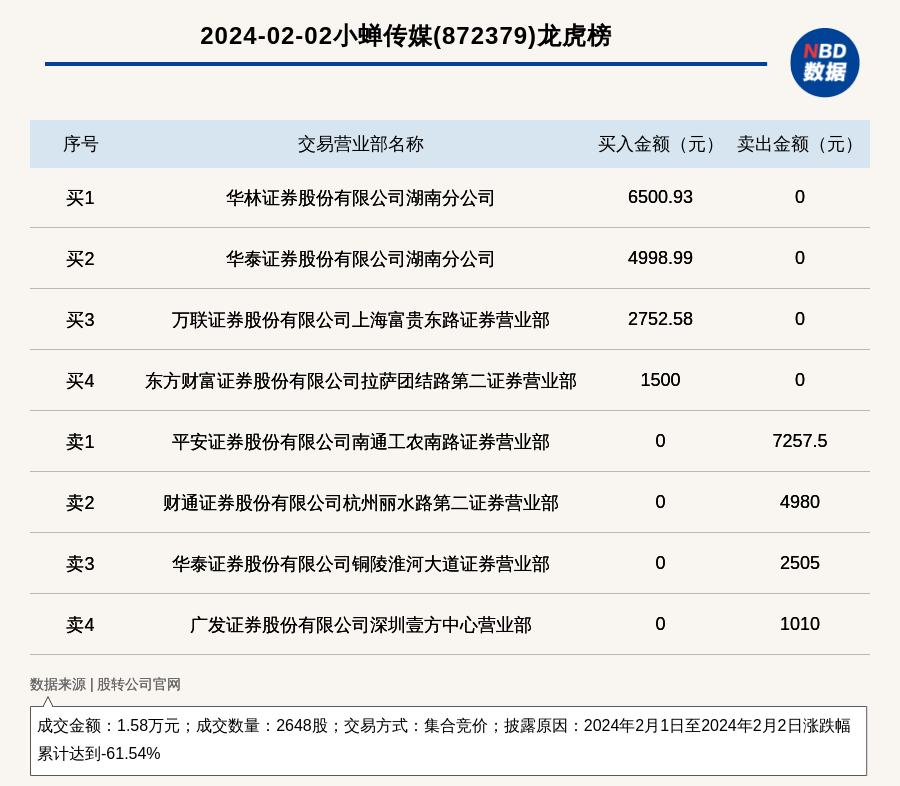Select the 买4 row label
Image resolution: width=900 pixels, height=786 pixels.
(x=80, y=381)
